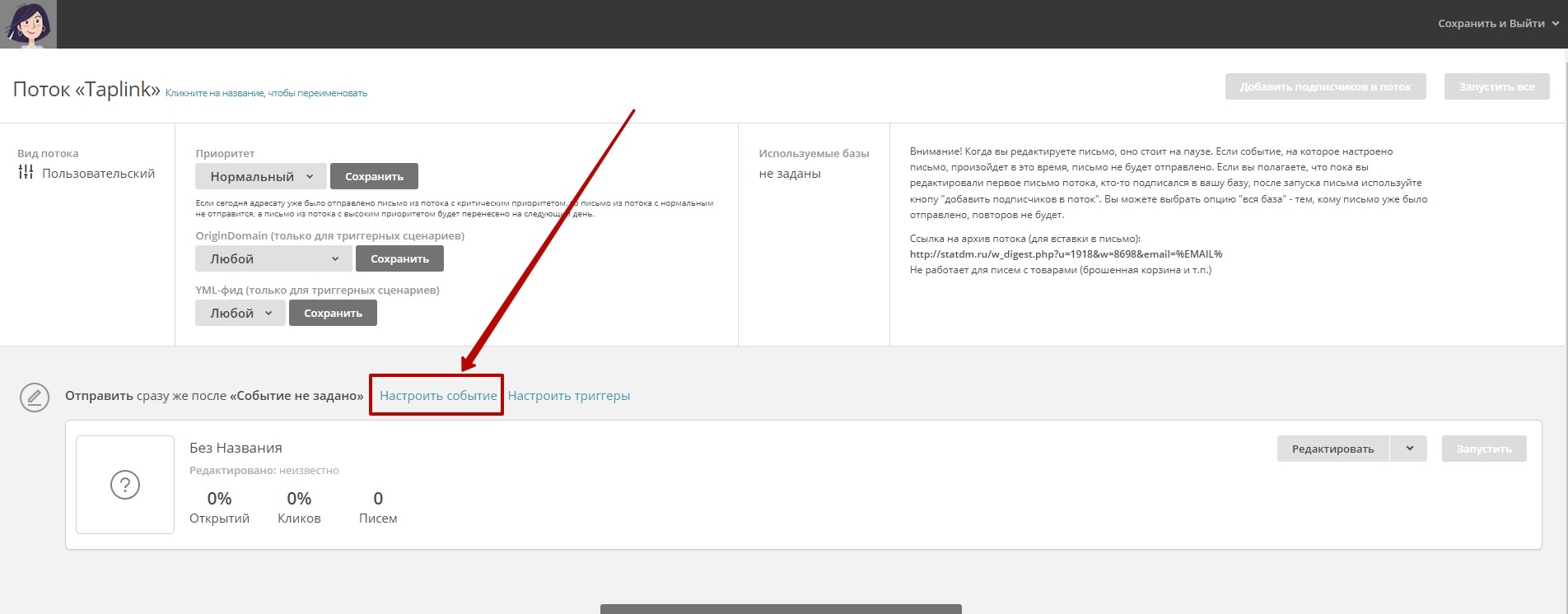The width and height of the screenshot is (1568, 614).
Task: Expand the OriginDomain Любой dropdown
Action: click(x=273, y=259)
